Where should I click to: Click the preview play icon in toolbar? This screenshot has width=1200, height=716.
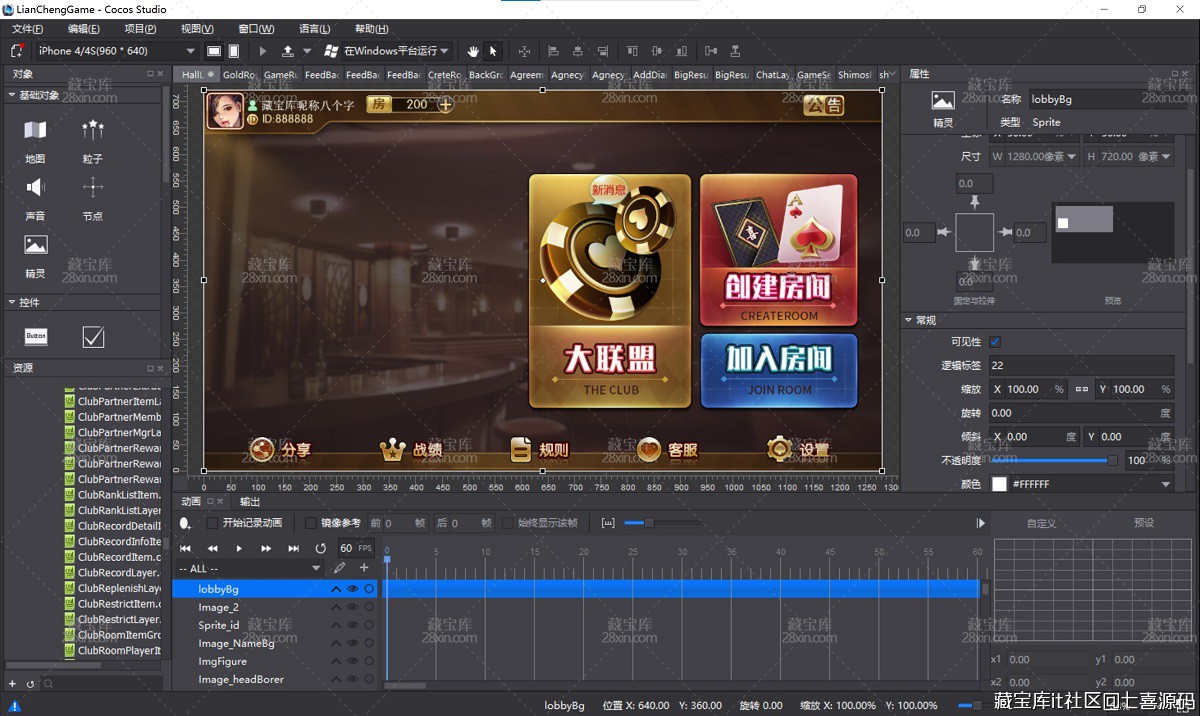point(263,51)
